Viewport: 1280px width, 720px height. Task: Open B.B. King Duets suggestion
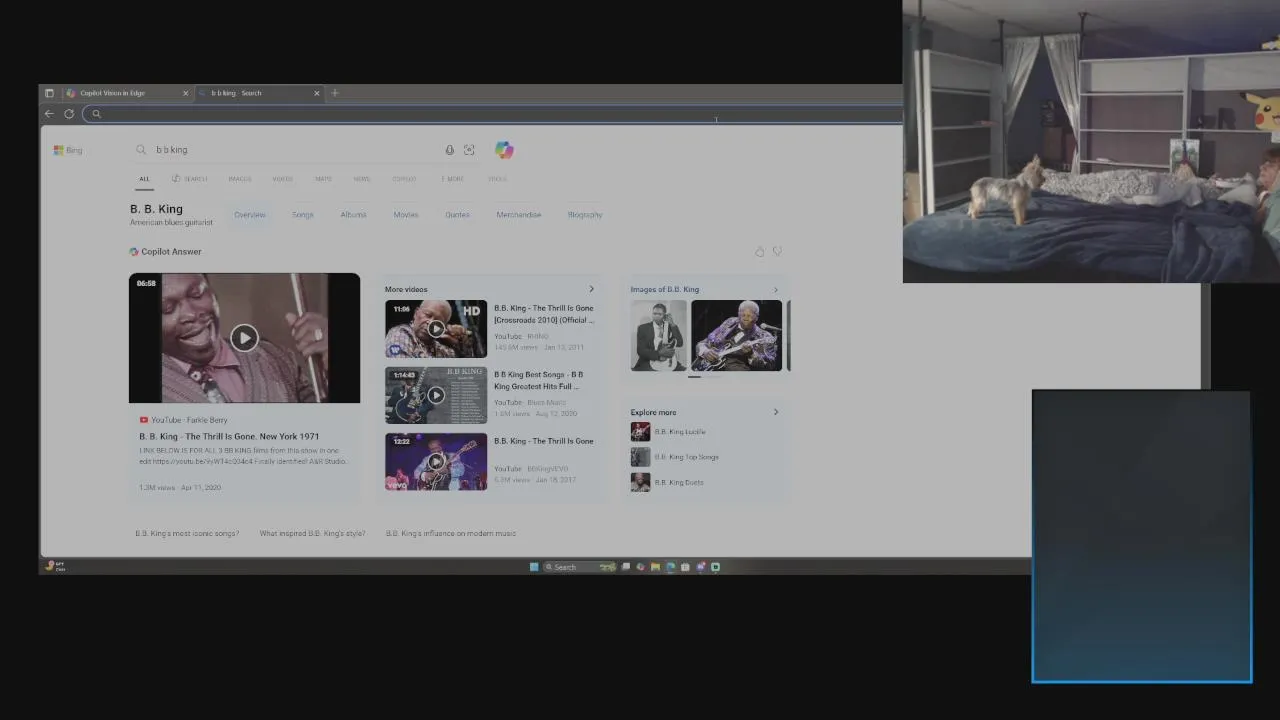point(667,482)
